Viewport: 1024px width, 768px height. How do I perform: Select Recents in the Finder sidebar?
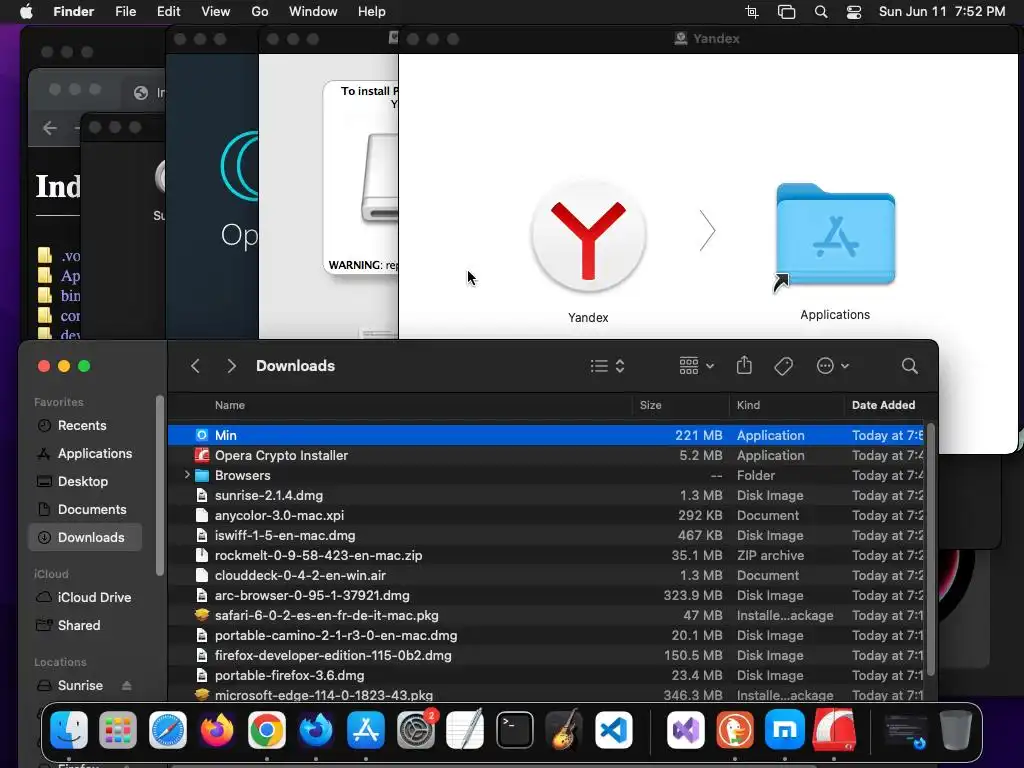(x=85, y=425)
